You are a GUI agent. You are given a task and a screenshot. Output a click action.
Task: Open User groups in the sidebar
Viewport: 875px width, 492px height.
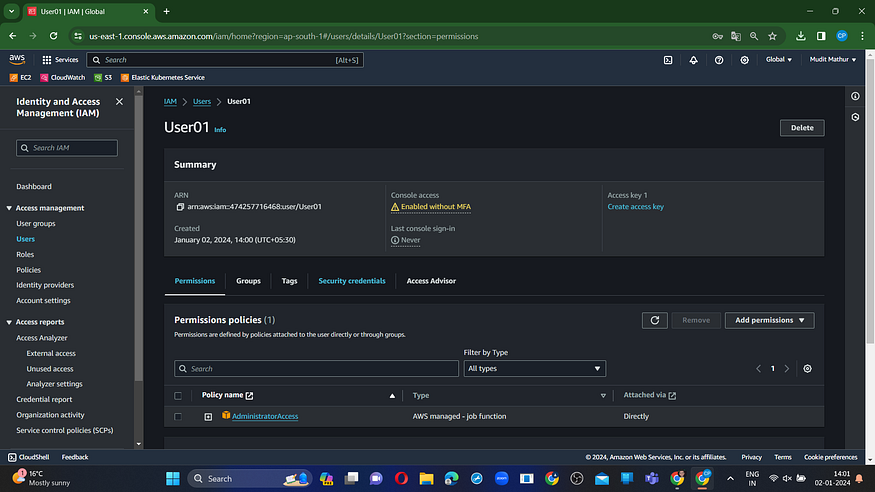(x=36, y=224)
